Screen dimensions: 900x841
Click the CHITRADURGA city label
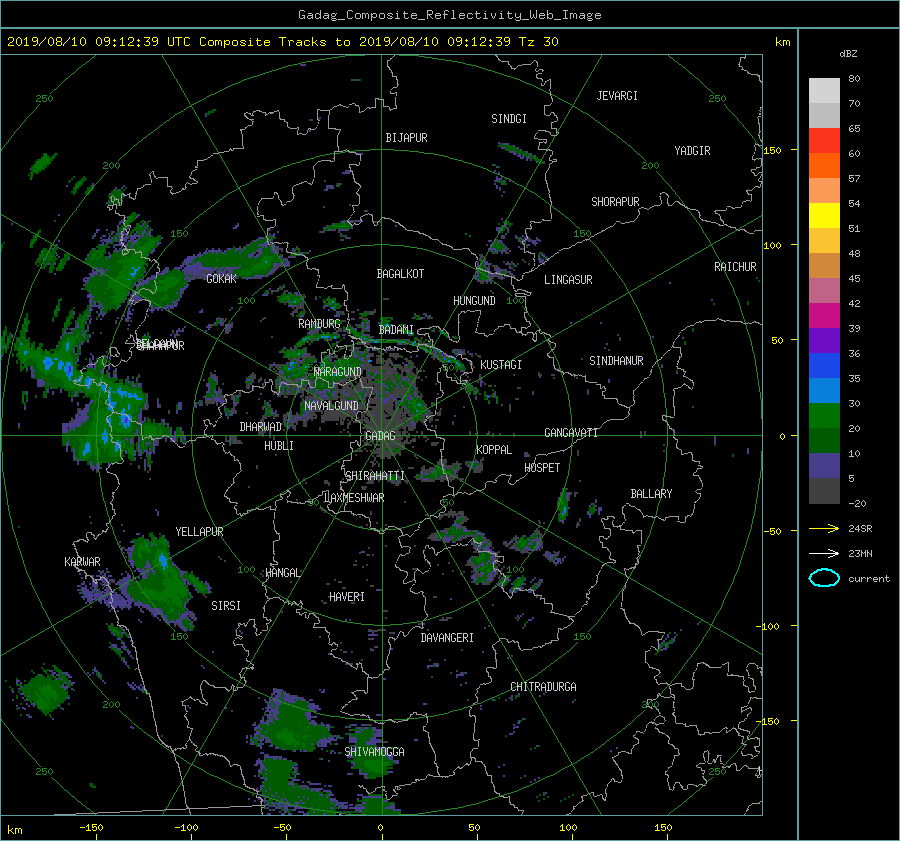[x=543, y=687]
